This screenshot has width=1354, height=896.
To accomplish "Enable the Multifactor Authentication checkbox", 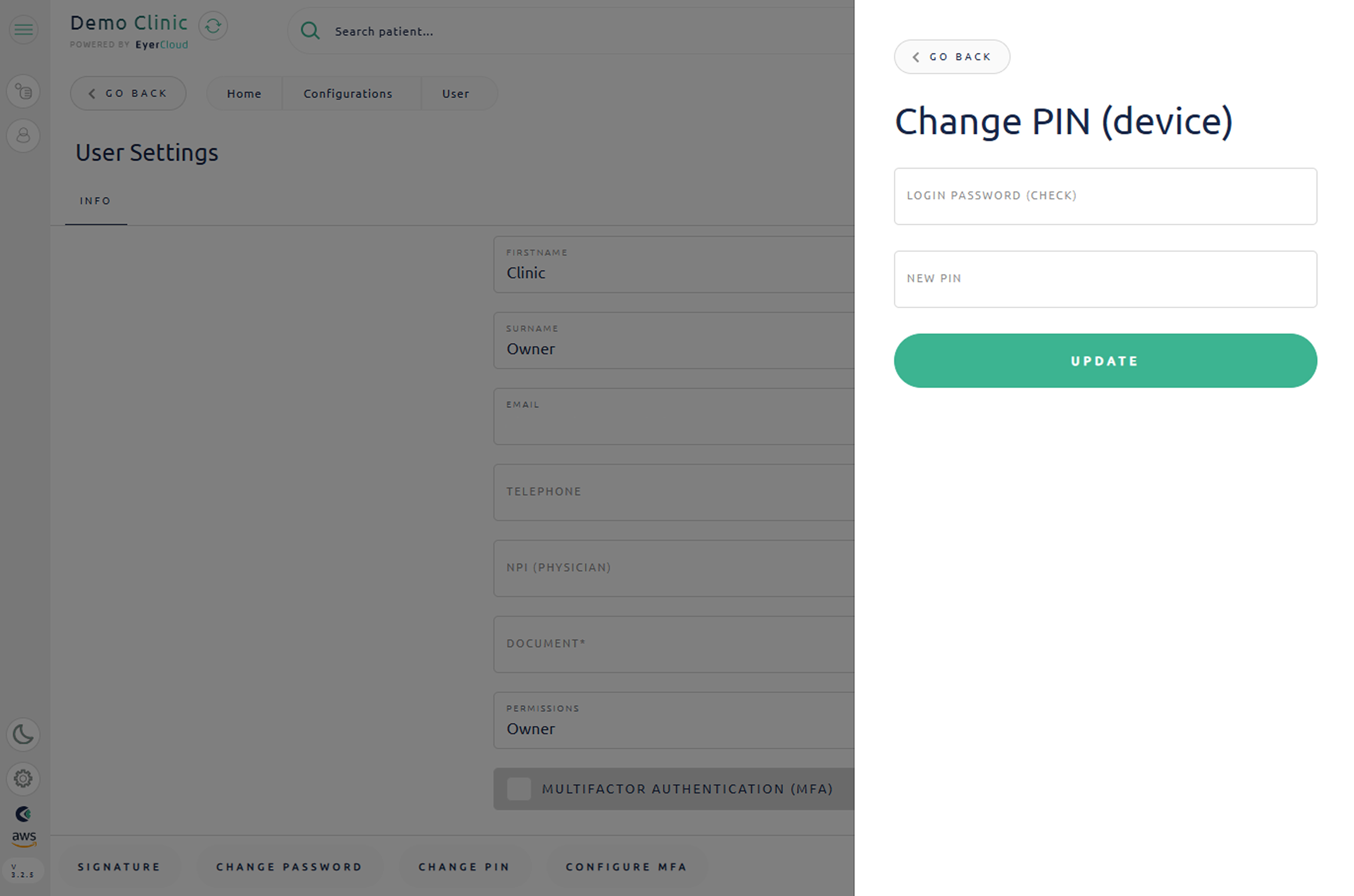I will [x=519, y=789].
